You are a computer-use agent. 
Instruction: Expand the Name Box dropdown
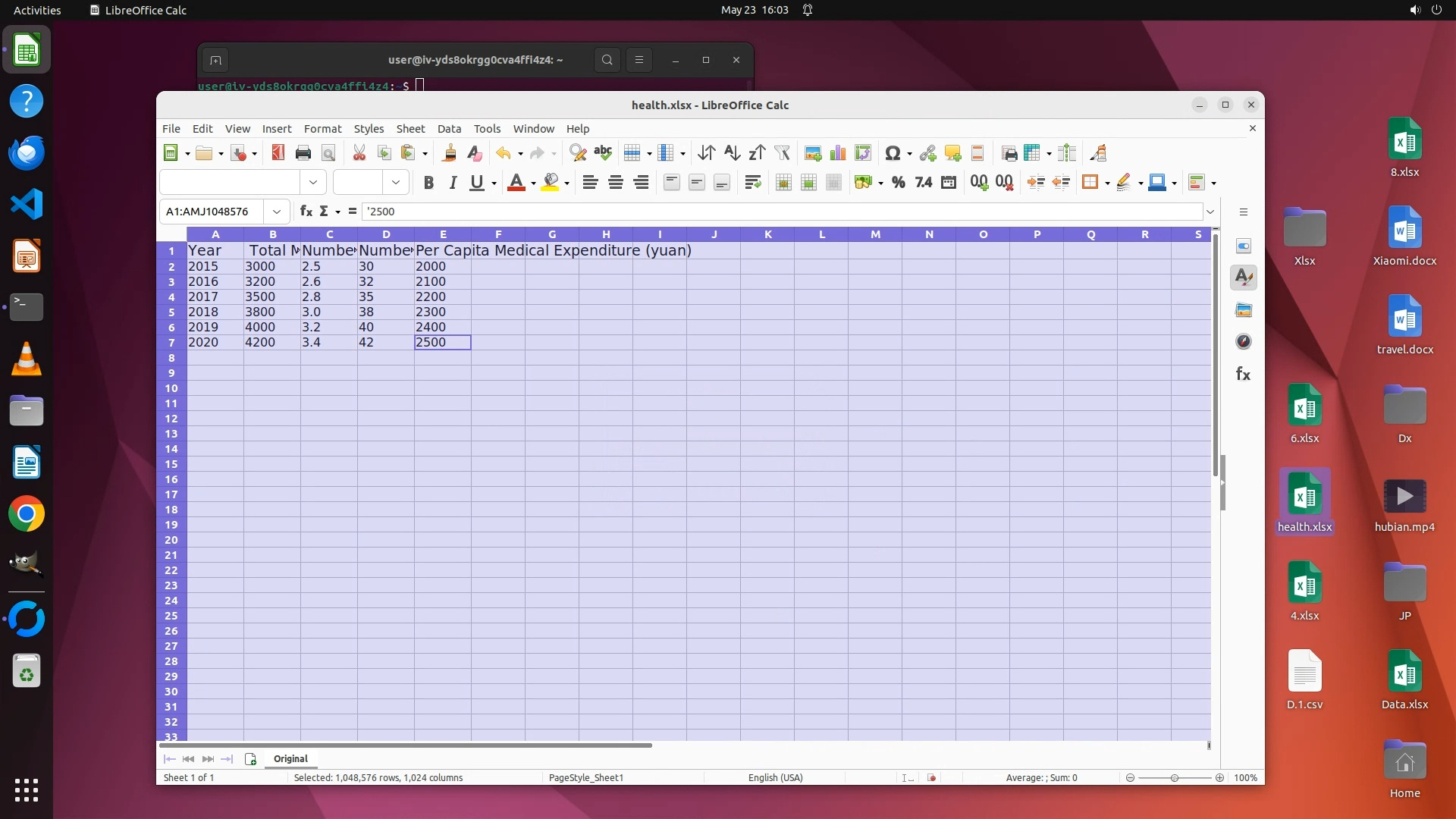(277, 212)
